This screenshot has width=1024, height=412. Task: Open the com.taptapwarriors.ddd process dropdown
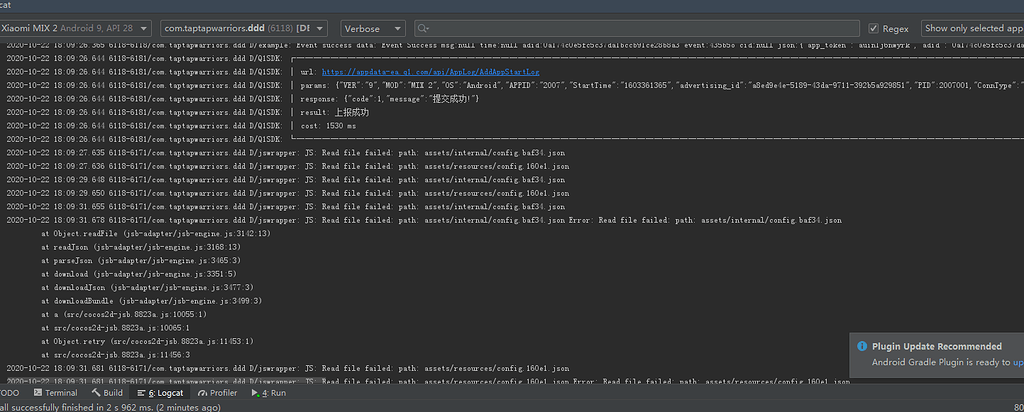coord(245,29)
